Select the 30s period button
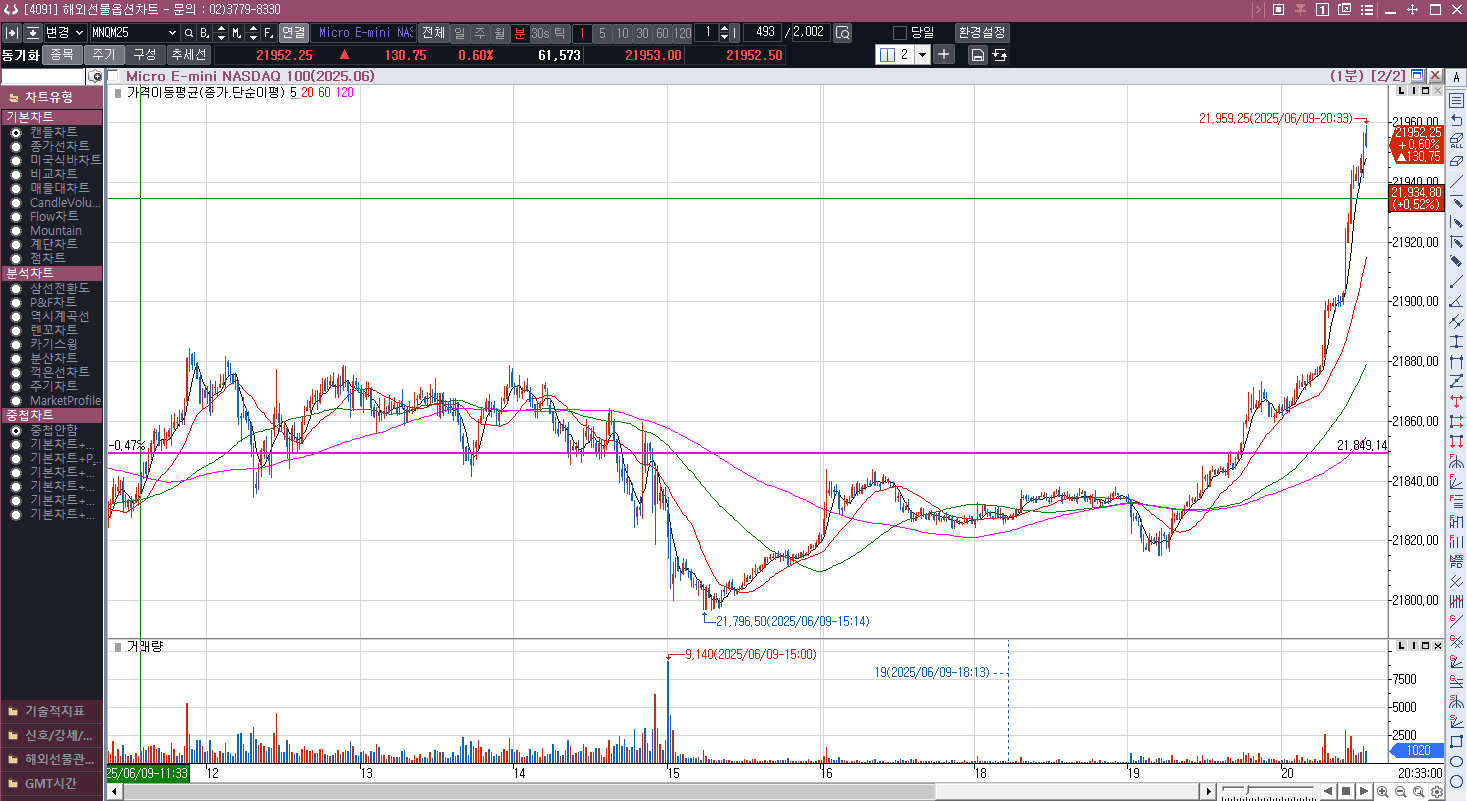The height and width of the screenshot is (801, 1467). pyautogui.click(x=540, y=33)
